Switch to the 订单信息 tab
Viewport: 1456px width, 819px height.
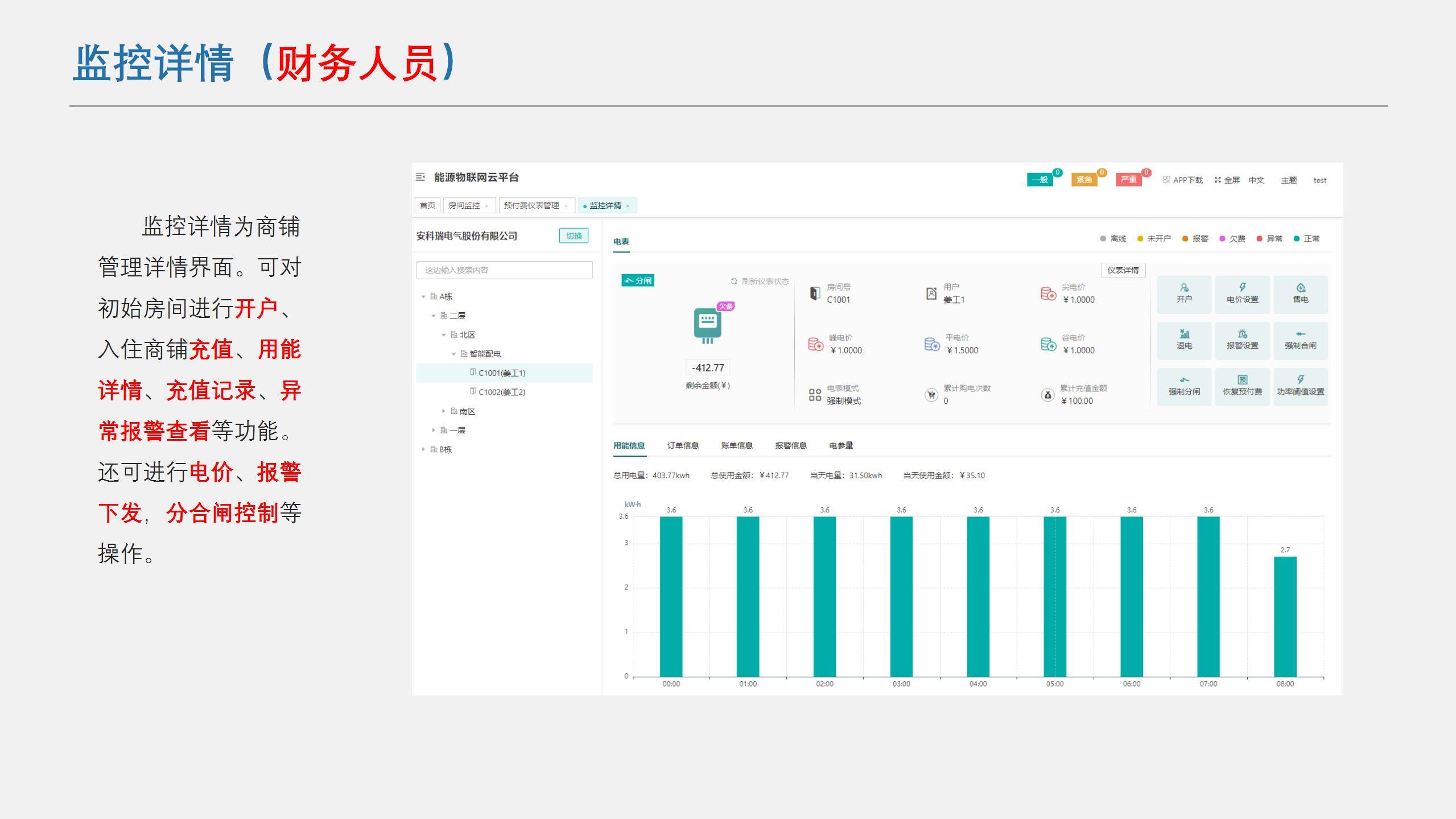coord(683,445)
